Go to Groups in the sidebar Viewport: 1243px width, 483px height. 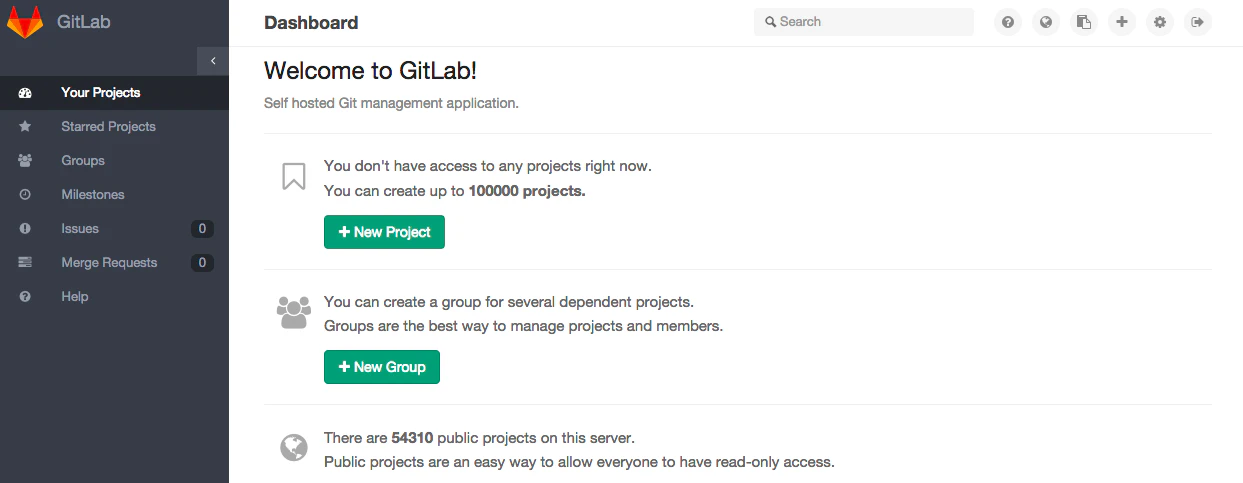(114, 160)
